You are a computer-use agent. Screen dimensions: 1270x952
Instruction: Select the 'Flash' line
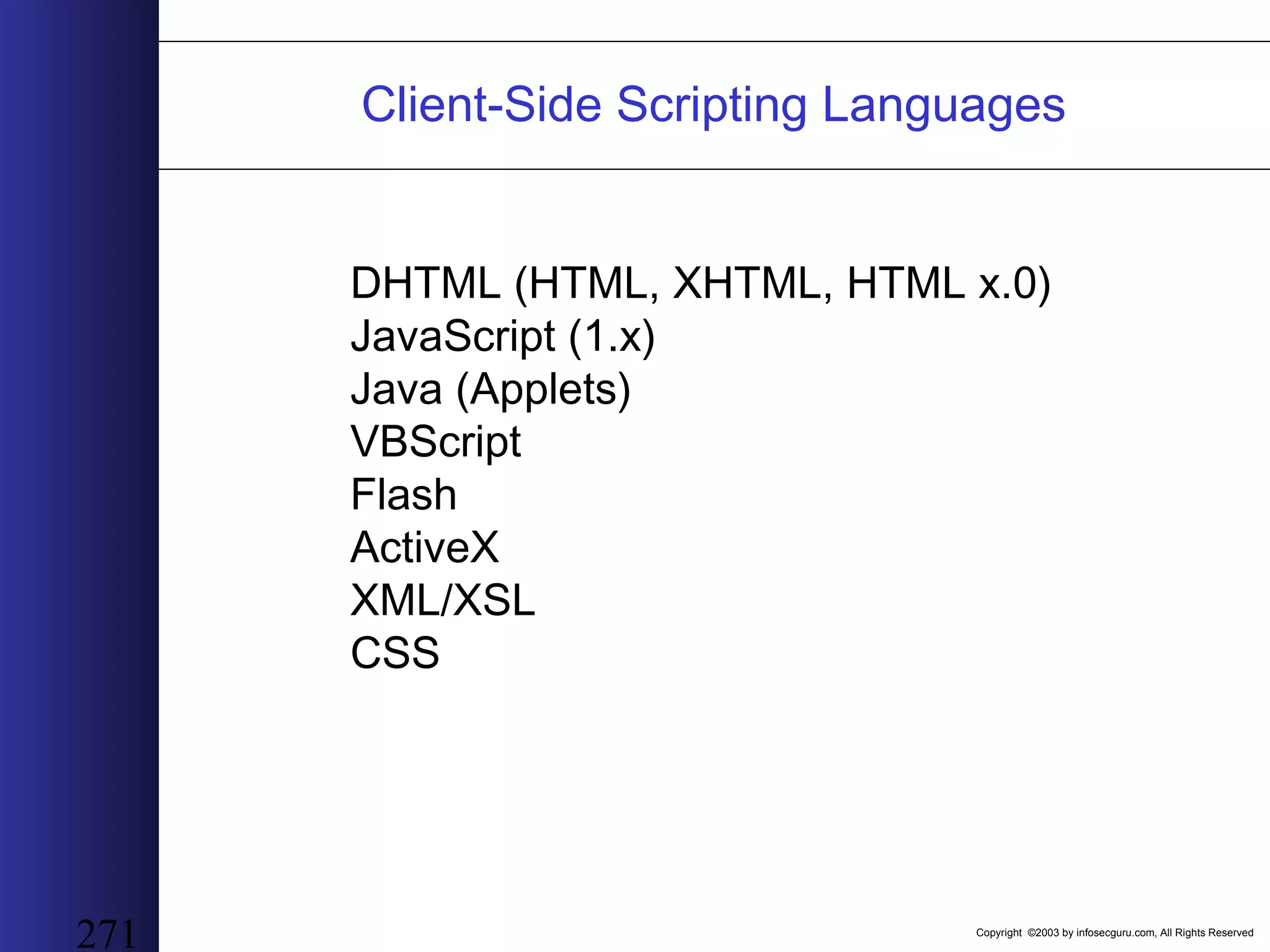(x=404, y=495)
